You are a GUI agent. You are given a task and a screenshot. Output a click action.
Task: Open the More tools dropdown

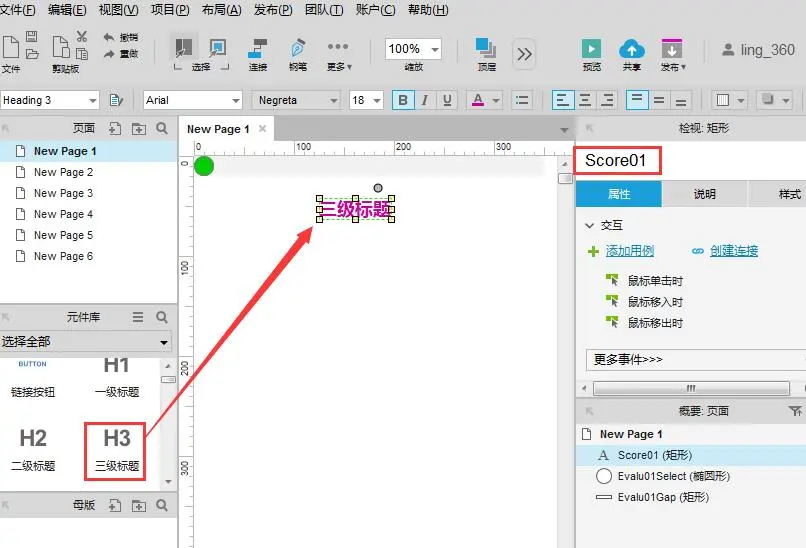point(338,53)
